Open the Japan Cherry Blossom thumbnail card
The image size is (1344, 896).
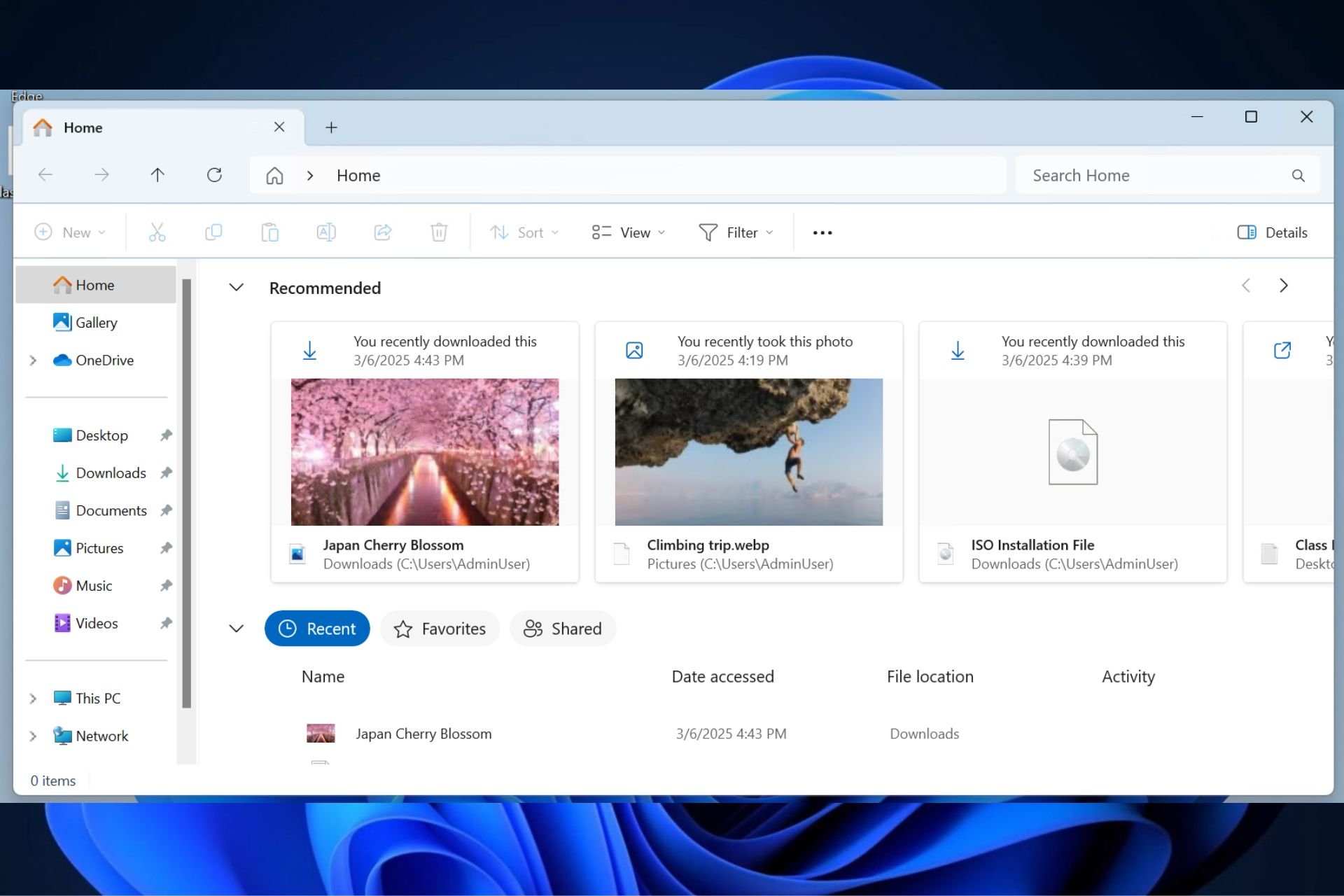click(x=425, y=452)
